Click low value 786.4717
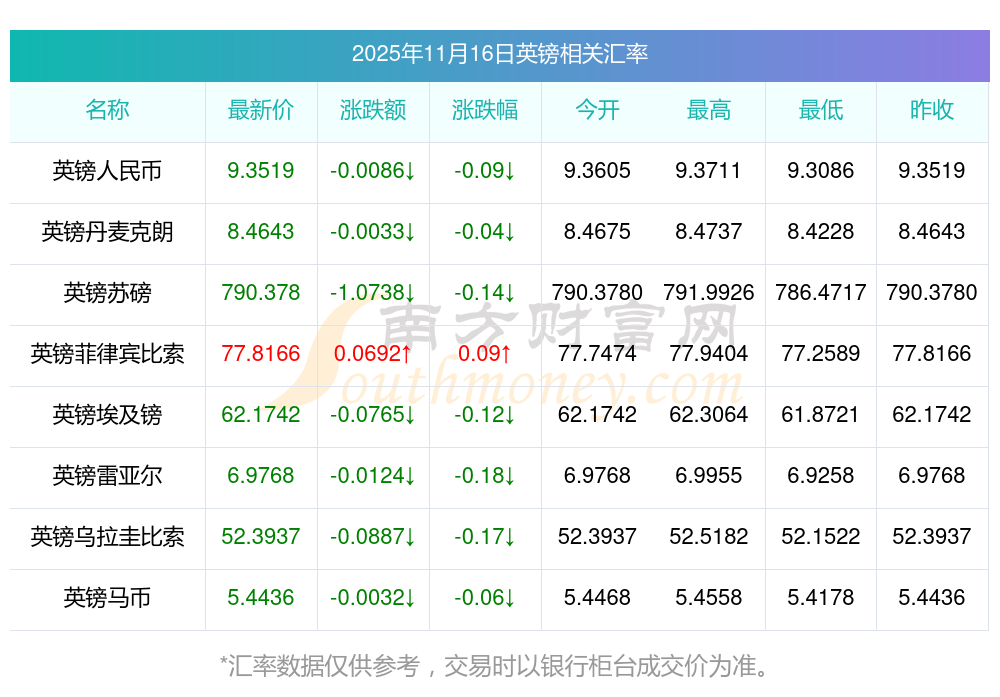This screenshot has height=697, width=1000. coord(821,293)
